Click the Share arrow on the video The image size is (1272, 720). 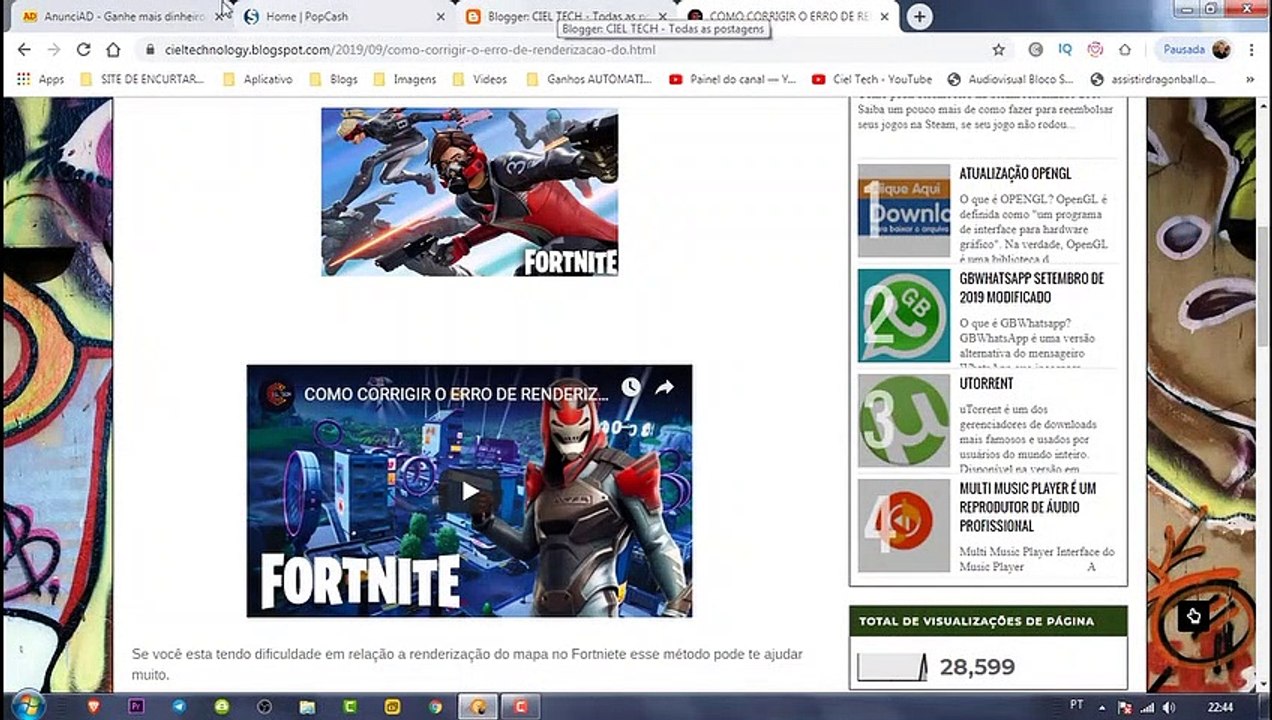(x=664, y=388)
